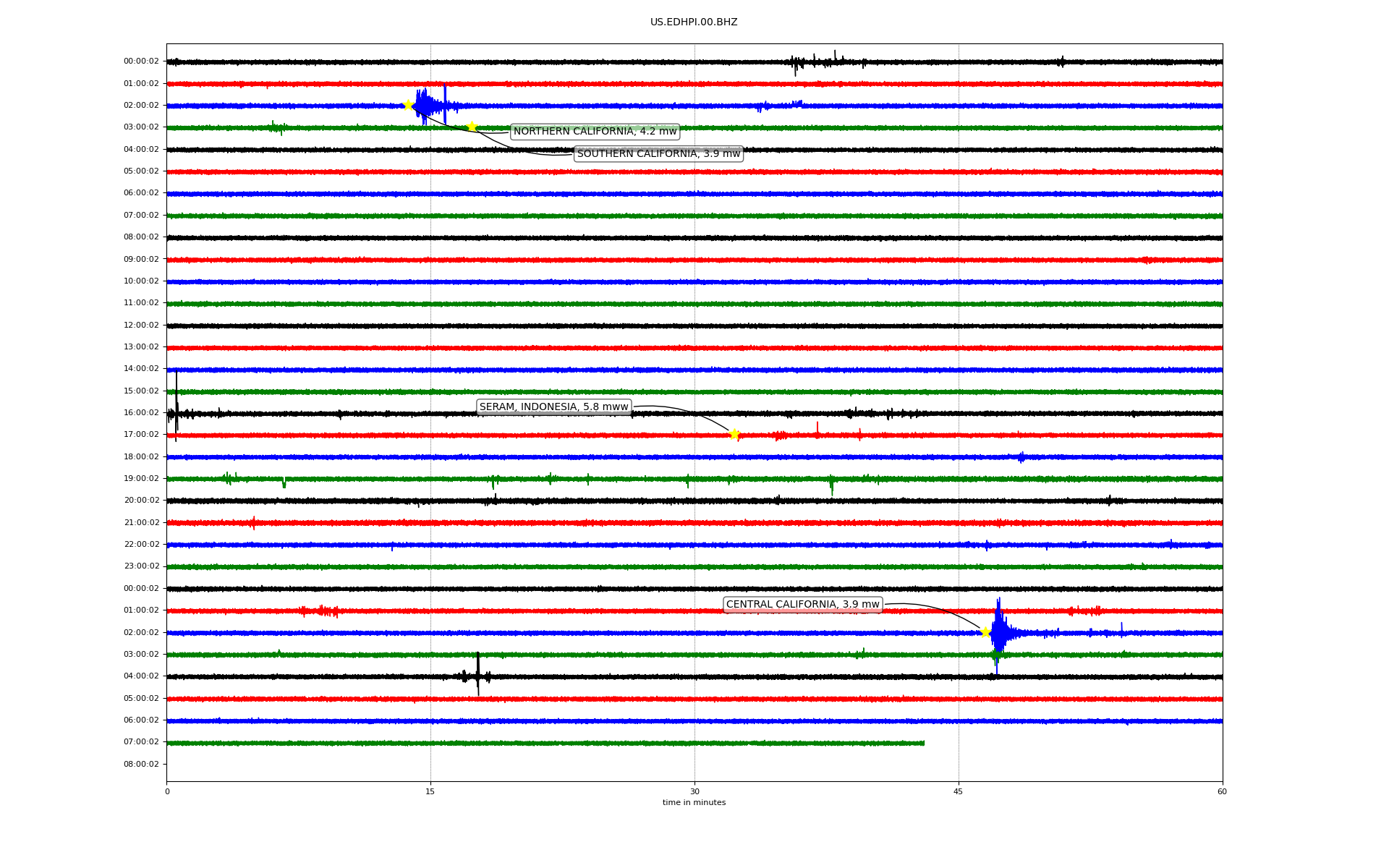Click the NORTHERN CALIFORNIA, 4.2 mw label

(x=595, y=132)
